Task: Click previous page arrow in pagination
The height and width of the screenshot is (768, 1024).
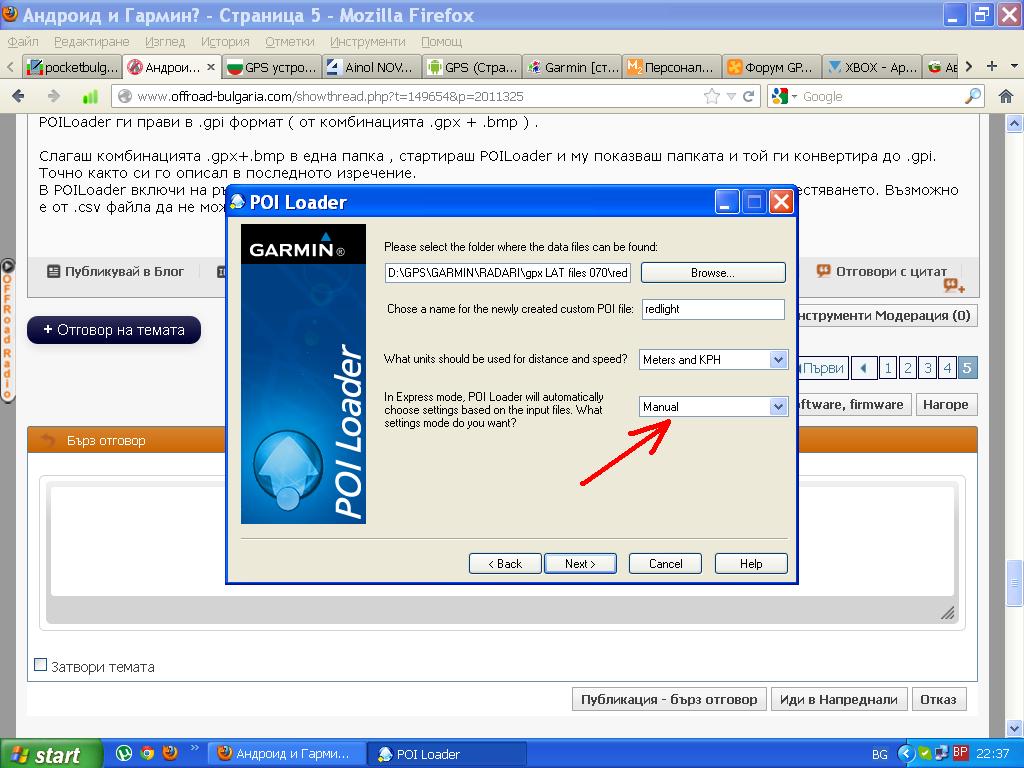Action: point(864,368)
